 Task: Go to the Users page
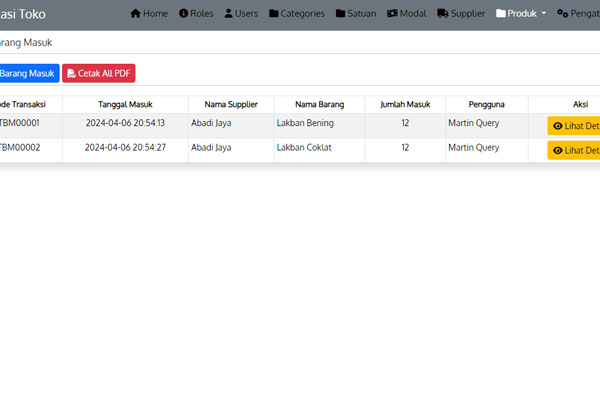pyautogui.click(x=241, y=13)
